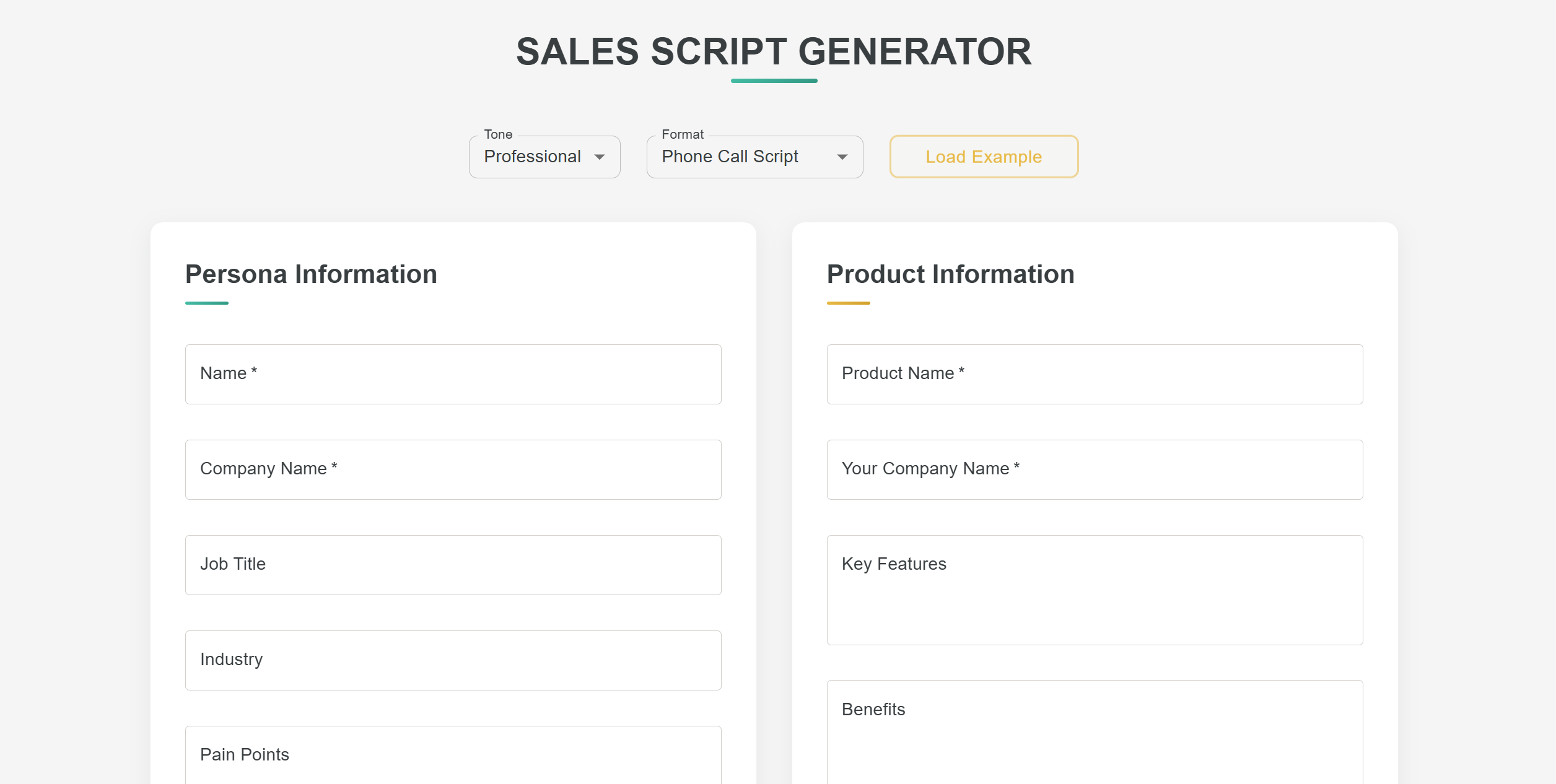Click the Persona Information heading
Screen dimensions: 1556x784
(311, 274)
